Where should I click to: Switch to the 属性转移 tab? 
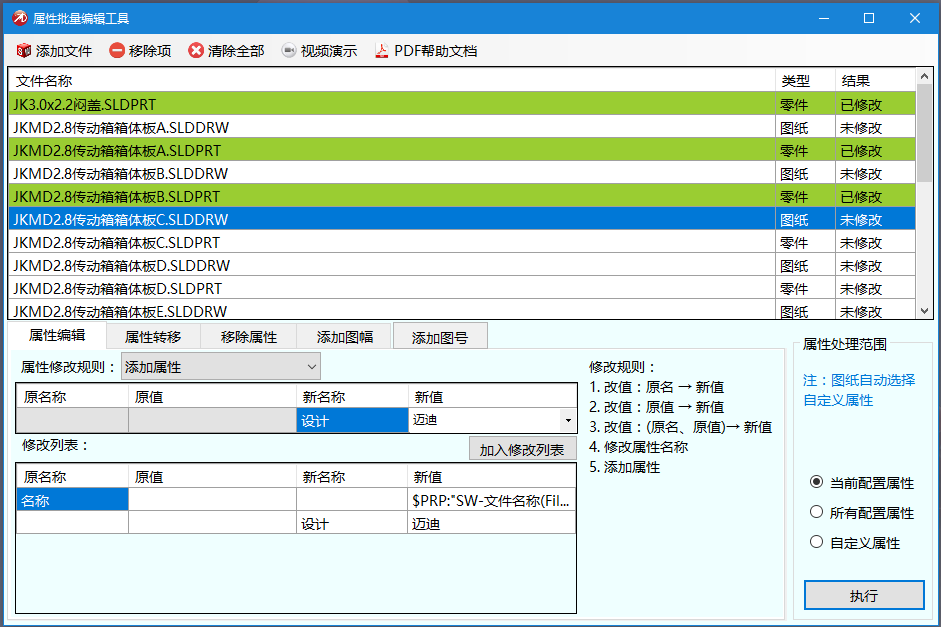153,337
